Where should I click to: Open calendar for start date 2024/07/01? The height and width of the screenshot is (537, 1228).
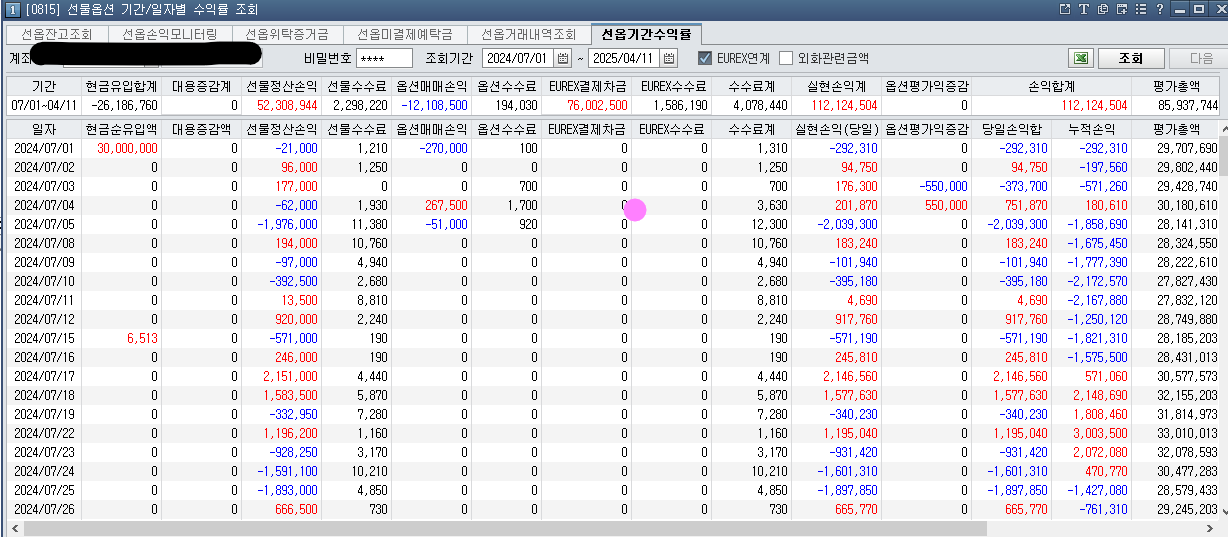click(x=563, y=58)
